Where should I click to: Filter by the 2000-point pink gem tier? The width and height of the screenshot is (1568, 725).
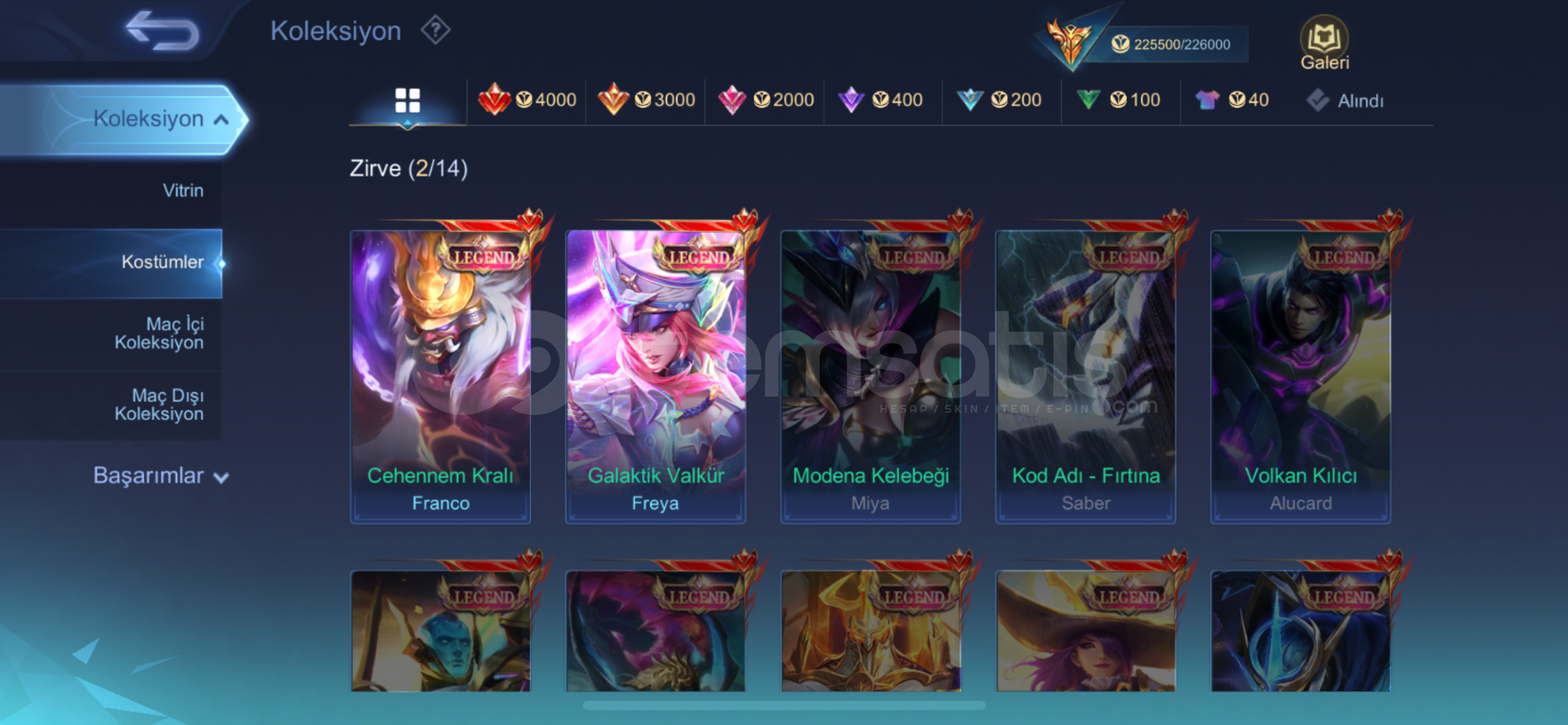[x=766, y=100]
